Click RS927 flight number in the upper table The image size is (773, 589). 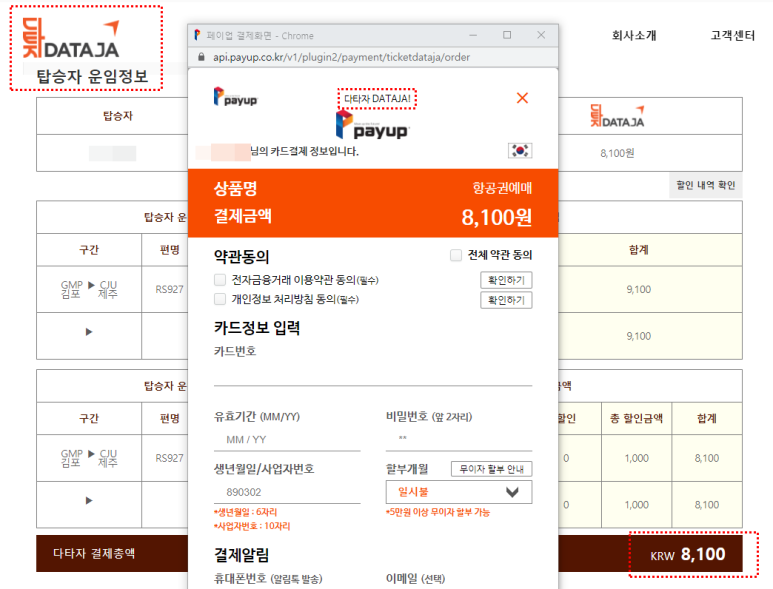pos(169,289)
